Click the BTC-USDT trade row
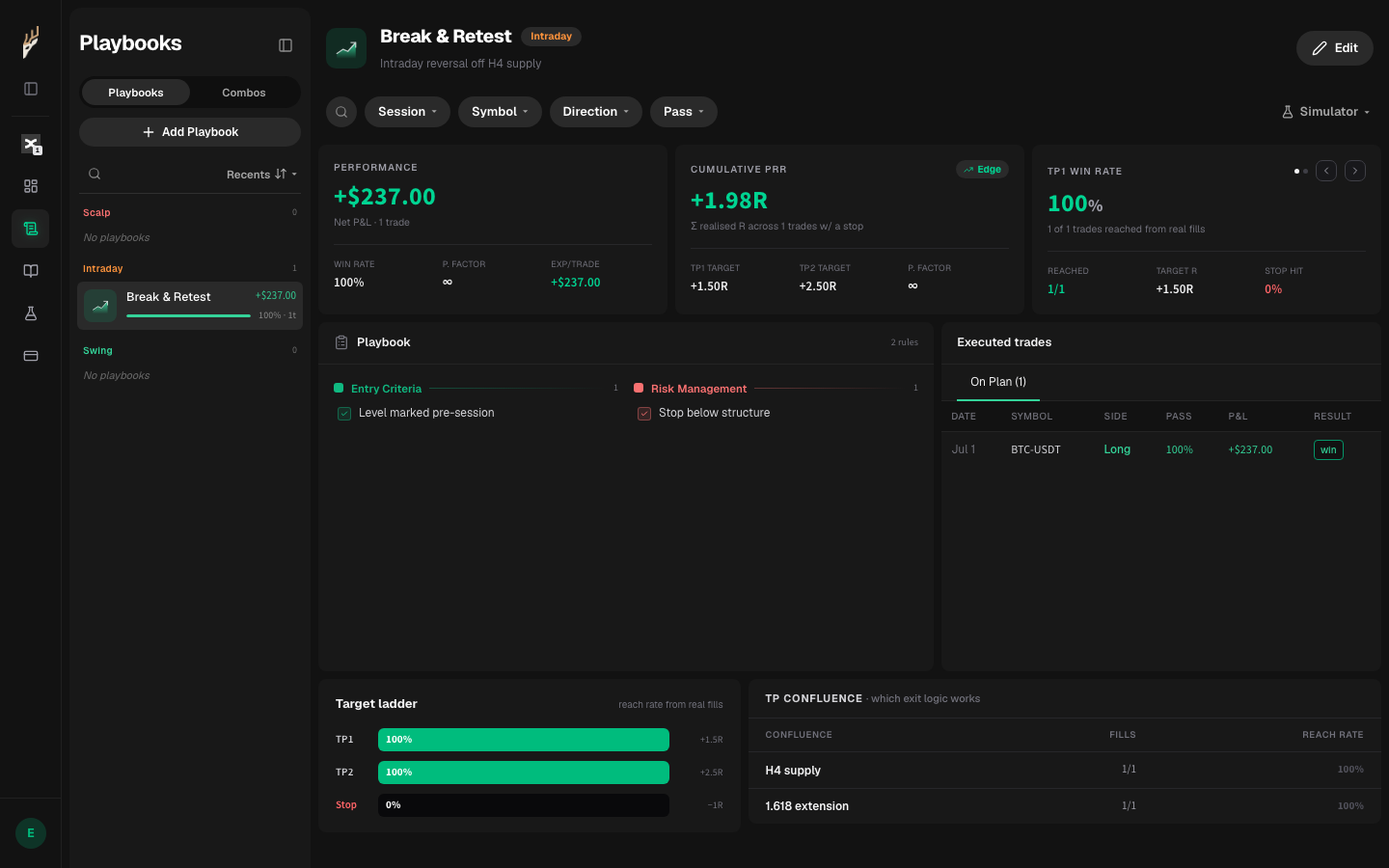 [1161, 449]
